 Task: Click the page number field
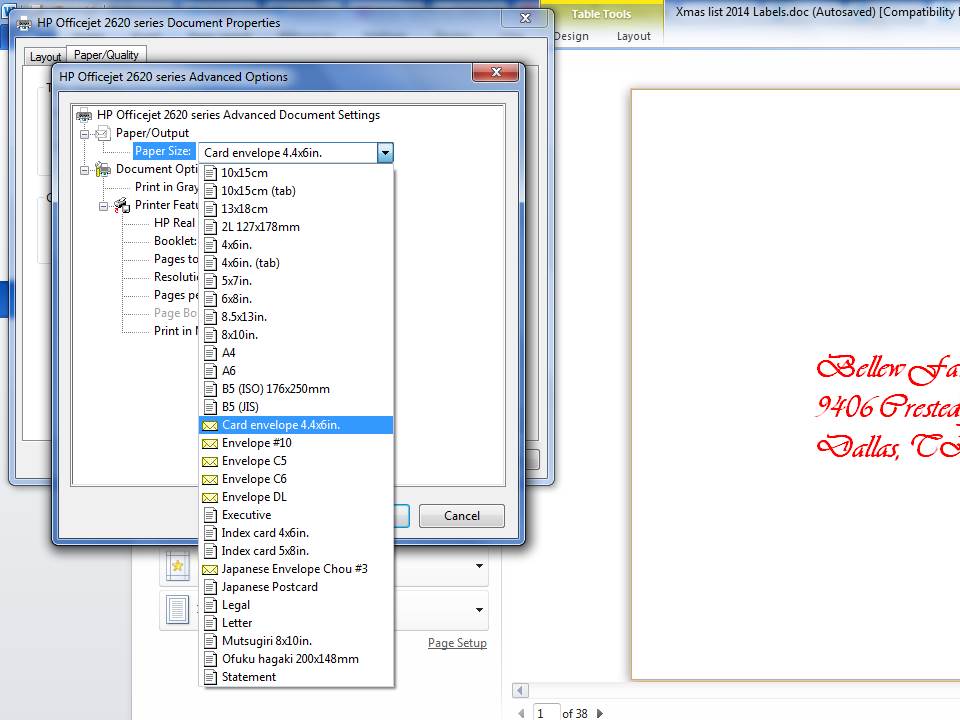pyautogui.click(x=546, y=713)
